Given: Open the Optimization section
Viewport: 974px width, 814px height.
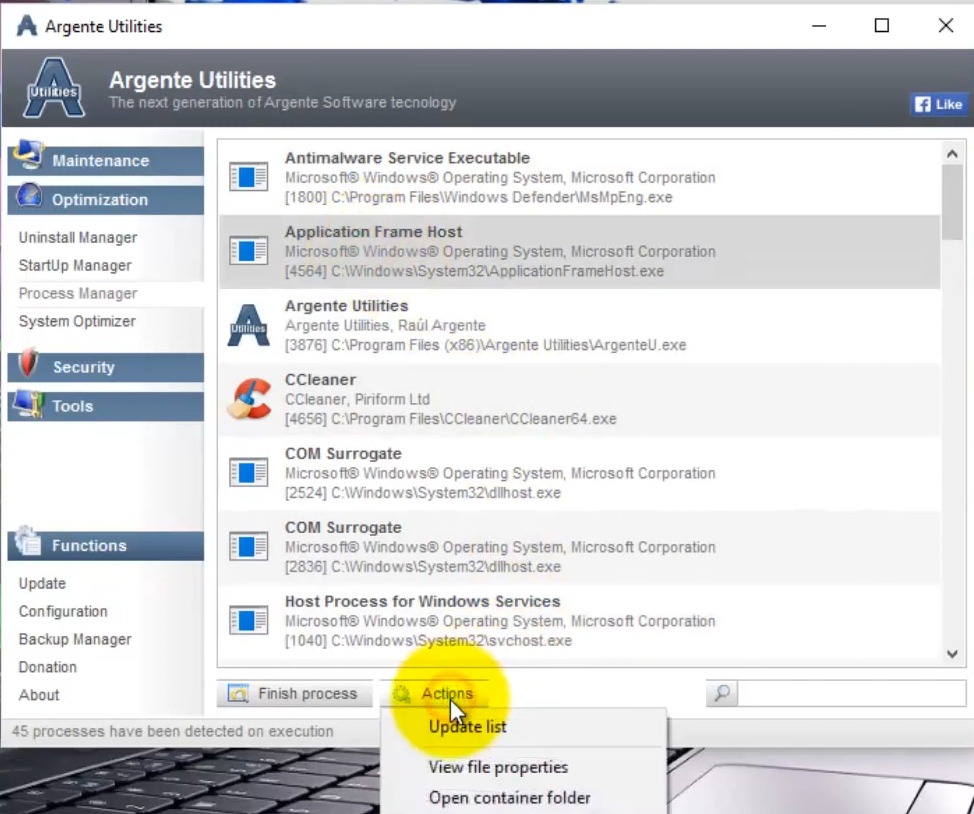Looking at the screenshot, I should (106, 199).
